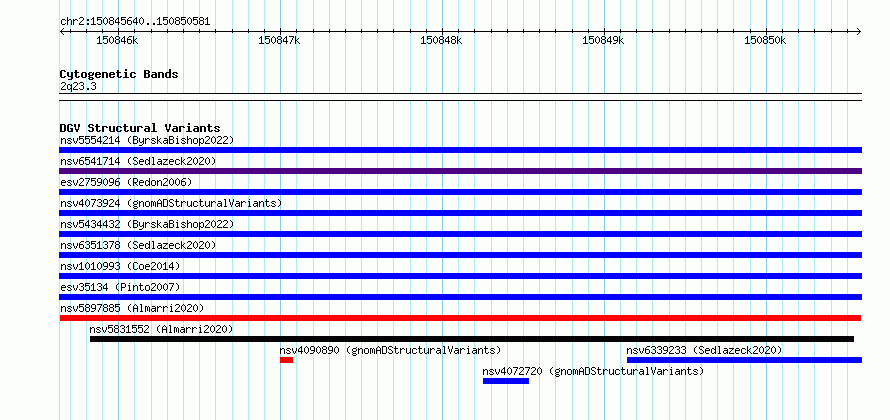Select the esv35134 (Pinto2007) label
The height and width of the screenshot is (420, 890).
(x=120, y=287)
